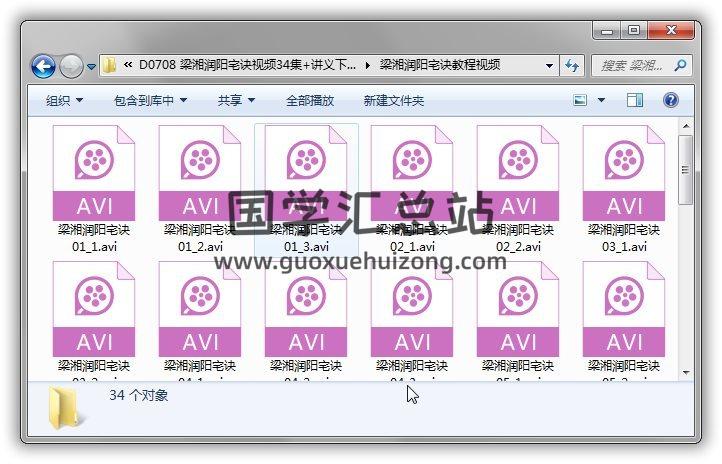
Task: Click the file name text 03_1.avi
Action: (624, 247)
